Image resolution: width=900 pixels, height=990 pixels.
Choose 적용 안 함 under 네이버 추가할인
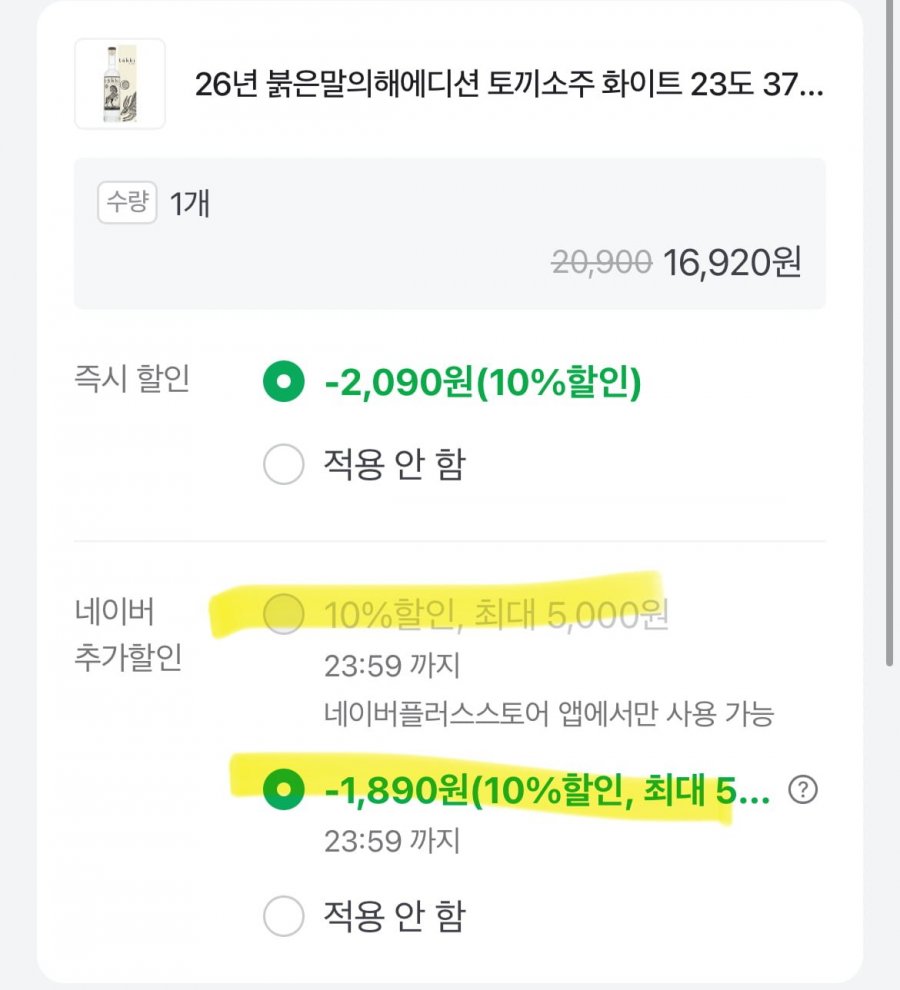coord(284,914)
